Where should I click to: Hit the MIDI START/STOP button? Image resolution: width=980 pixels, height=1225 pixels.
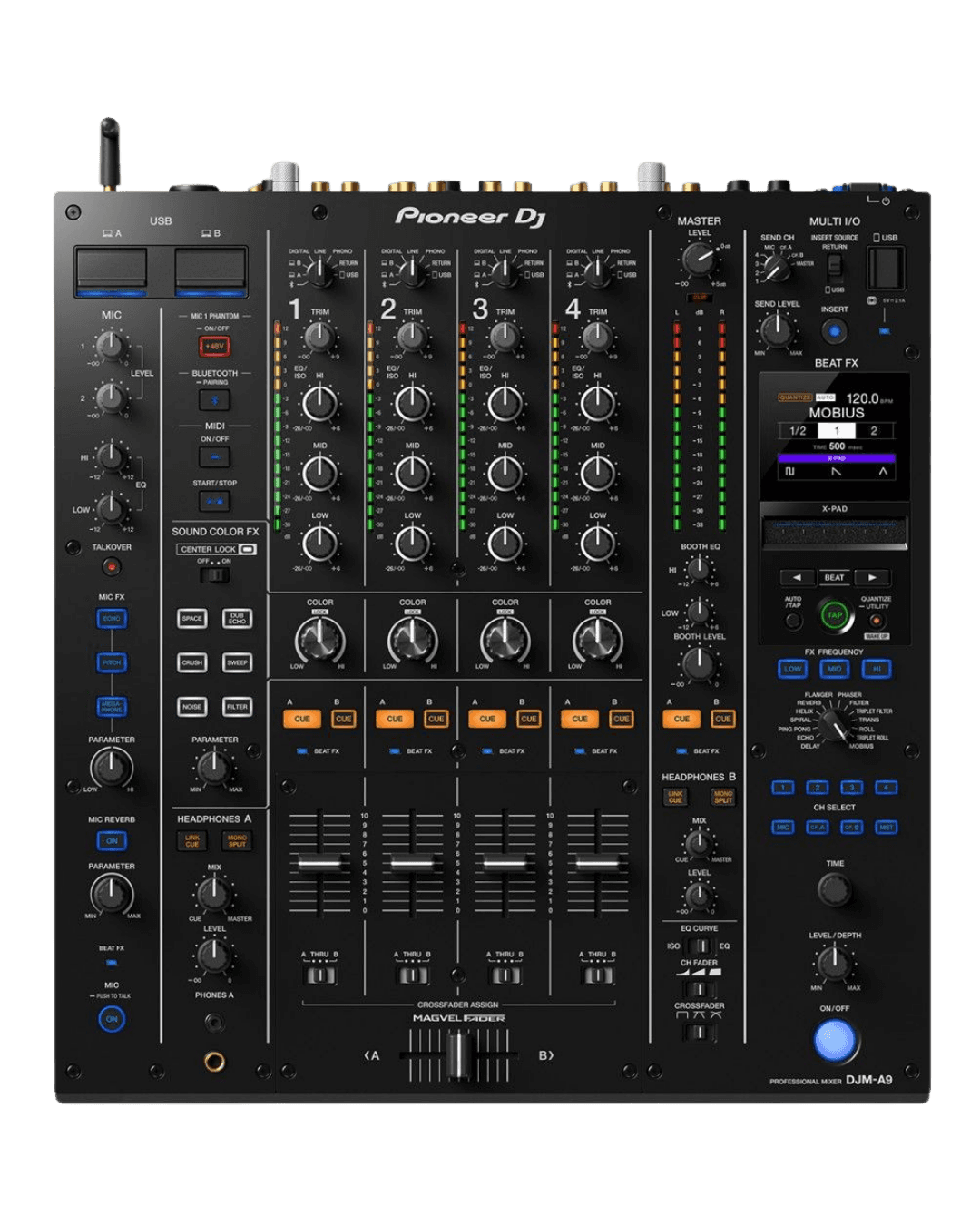tap(215, 501)
